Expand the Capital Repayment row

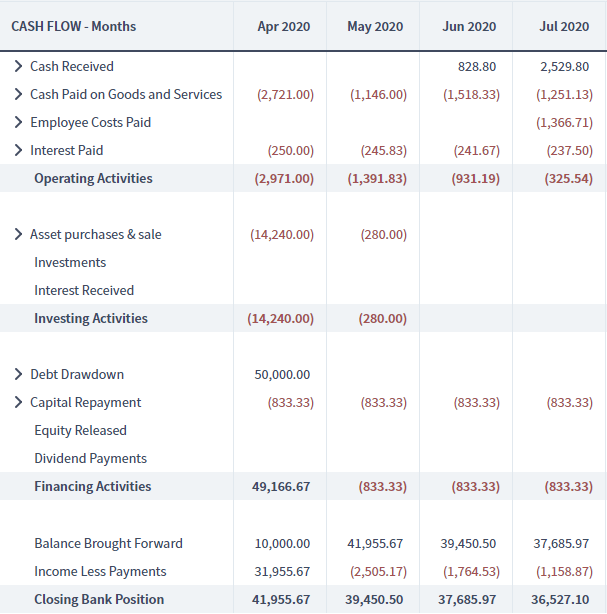point(19,402)
